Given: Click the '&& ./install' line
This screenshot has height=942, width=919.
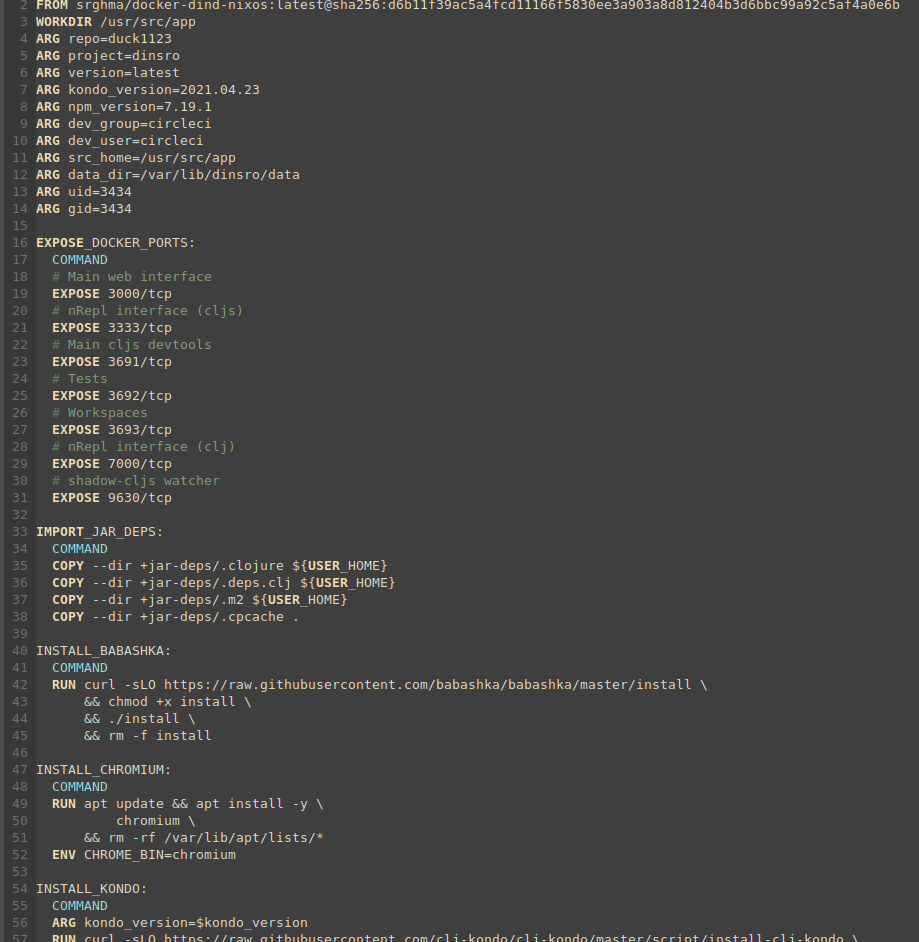Looking at the screenshot, I should 140,719.
